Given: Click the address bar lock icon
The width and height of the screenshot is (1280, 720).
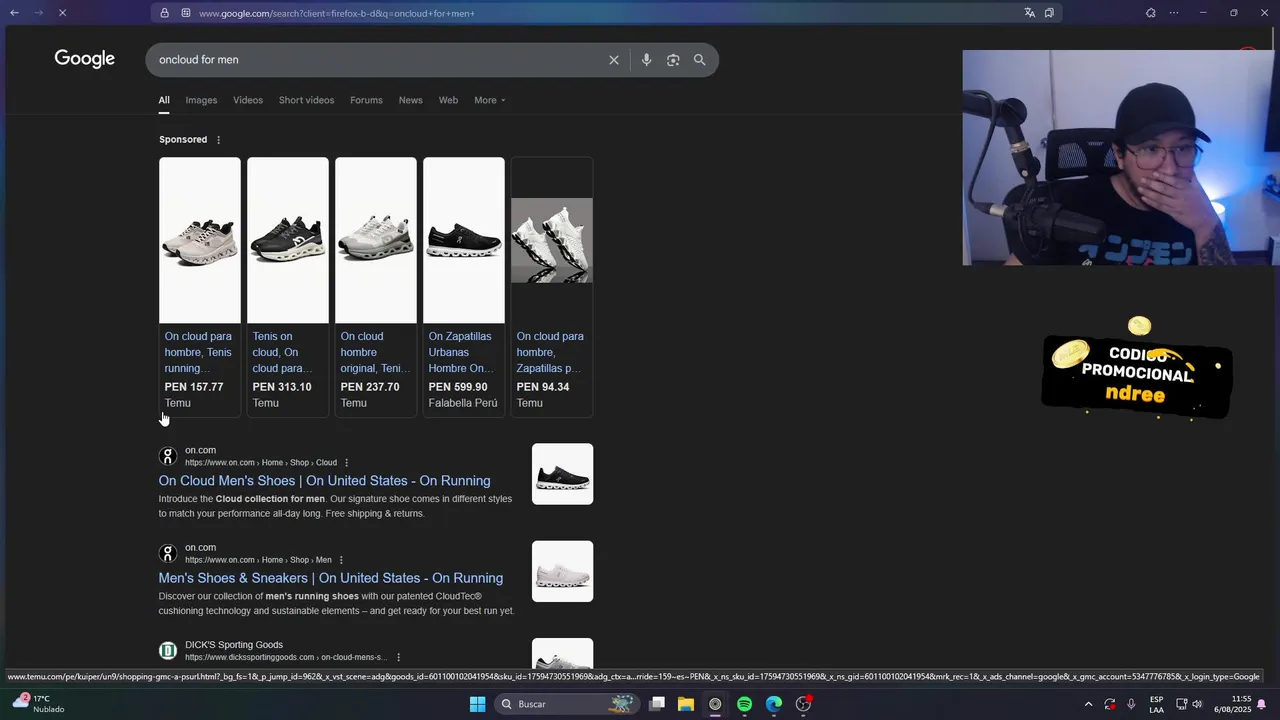Looking at the screenshot, I should click(165, 13).
